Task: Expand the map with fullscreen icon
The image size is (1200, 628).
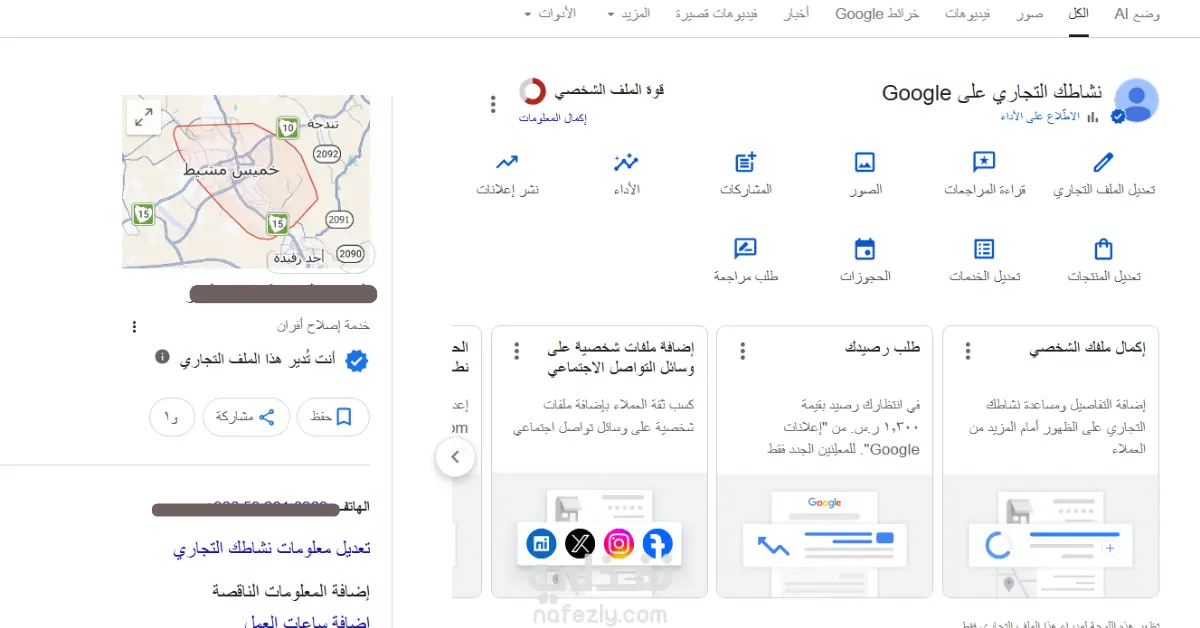Action: tap(144, 117)
